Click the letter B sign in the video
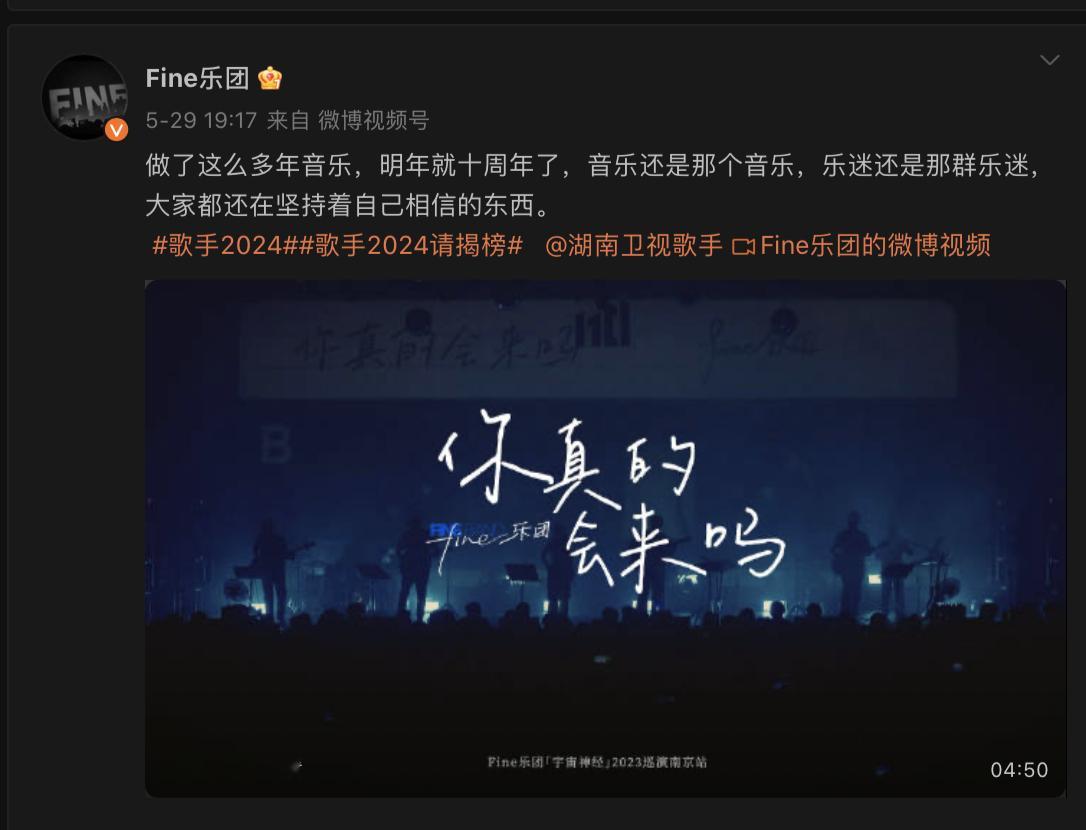The width and height of the screenshot is (1086, 830). click(x=275, y=445)
